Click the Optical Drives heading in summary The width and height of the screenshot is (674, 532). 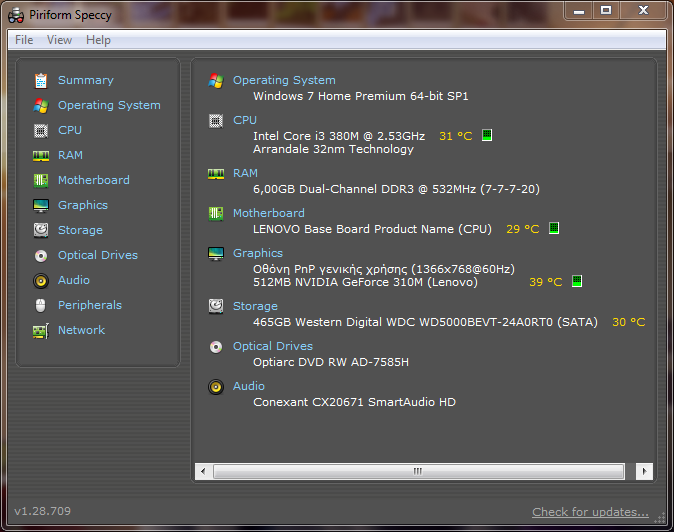pyautogui.click(x=273, y=346)
